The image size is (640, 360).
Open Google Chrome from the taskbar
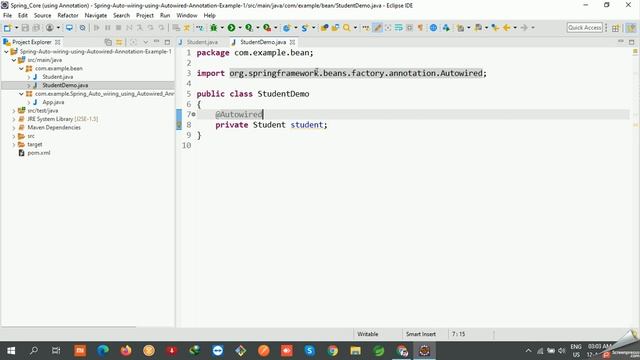(333, 351)
